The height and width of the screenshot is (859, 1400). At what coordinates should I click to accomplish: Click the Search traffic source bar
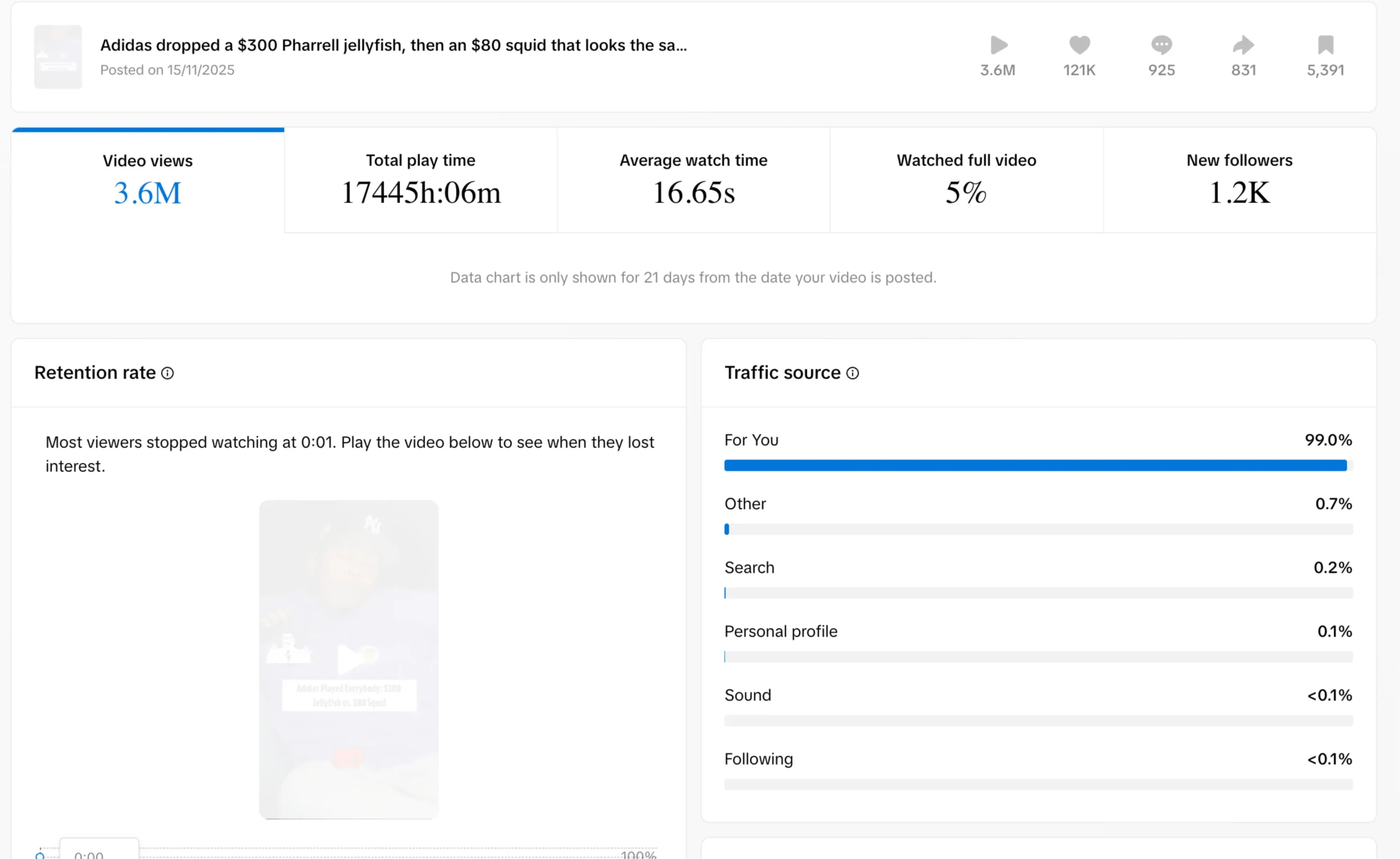tap(1038, 593)
